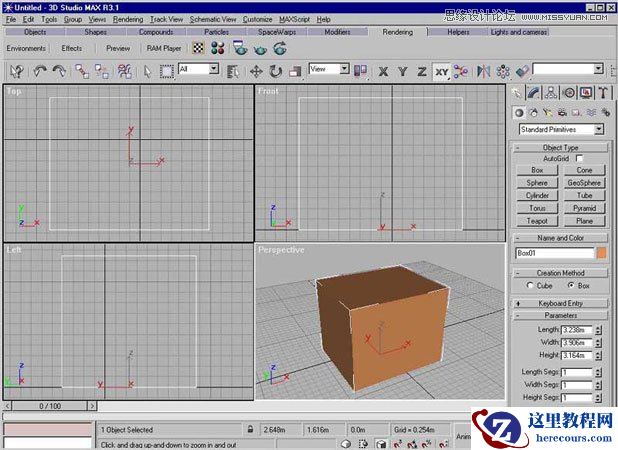The image size is (618, 450).
Task: Switch to the Utilities hammer tab
Action: (603, 93)
